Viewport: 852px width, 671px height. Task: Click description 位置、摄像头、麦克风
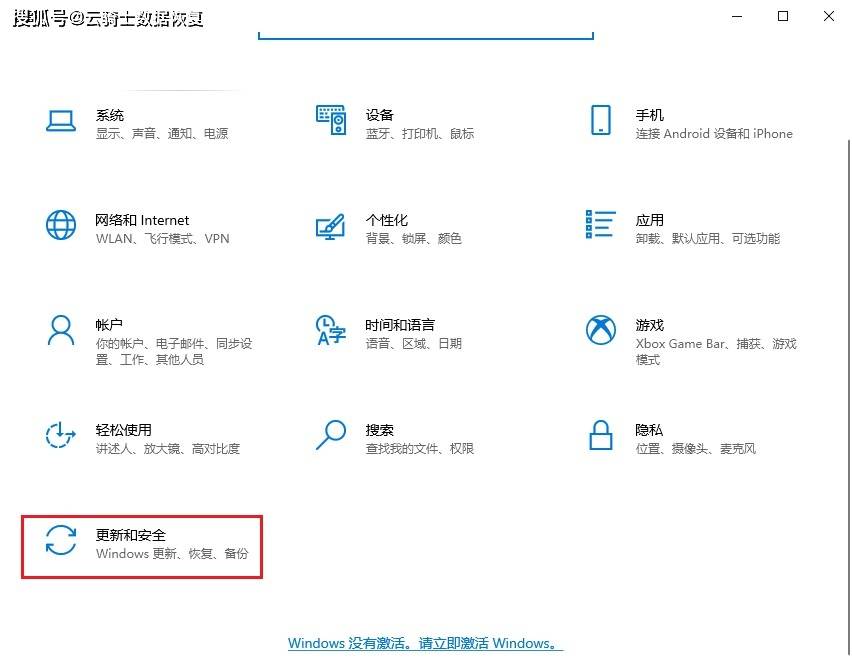696,448
